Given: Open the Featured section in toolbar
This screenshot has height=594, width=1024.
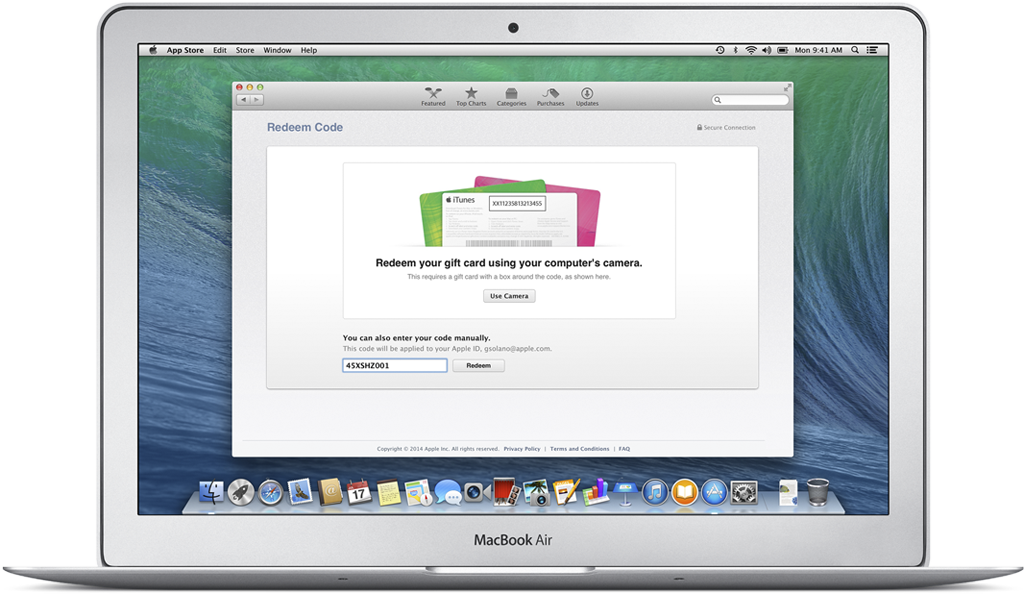Looking at the screenshot, I should [x=433, y=97].
